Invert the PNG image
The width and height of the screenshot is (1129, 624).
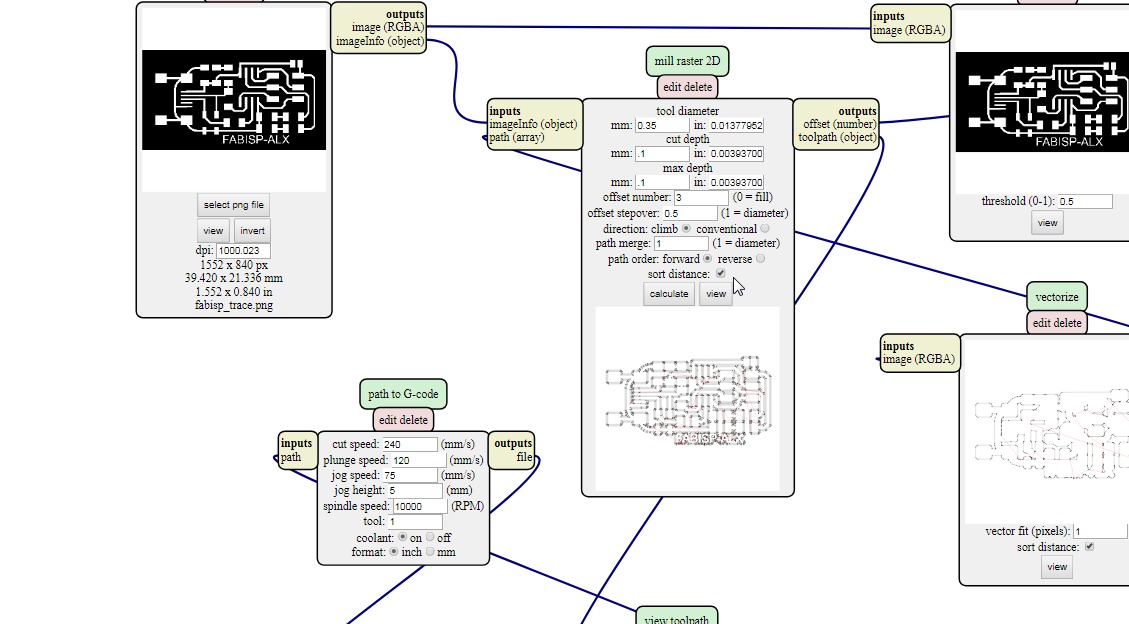click(252, 231)
